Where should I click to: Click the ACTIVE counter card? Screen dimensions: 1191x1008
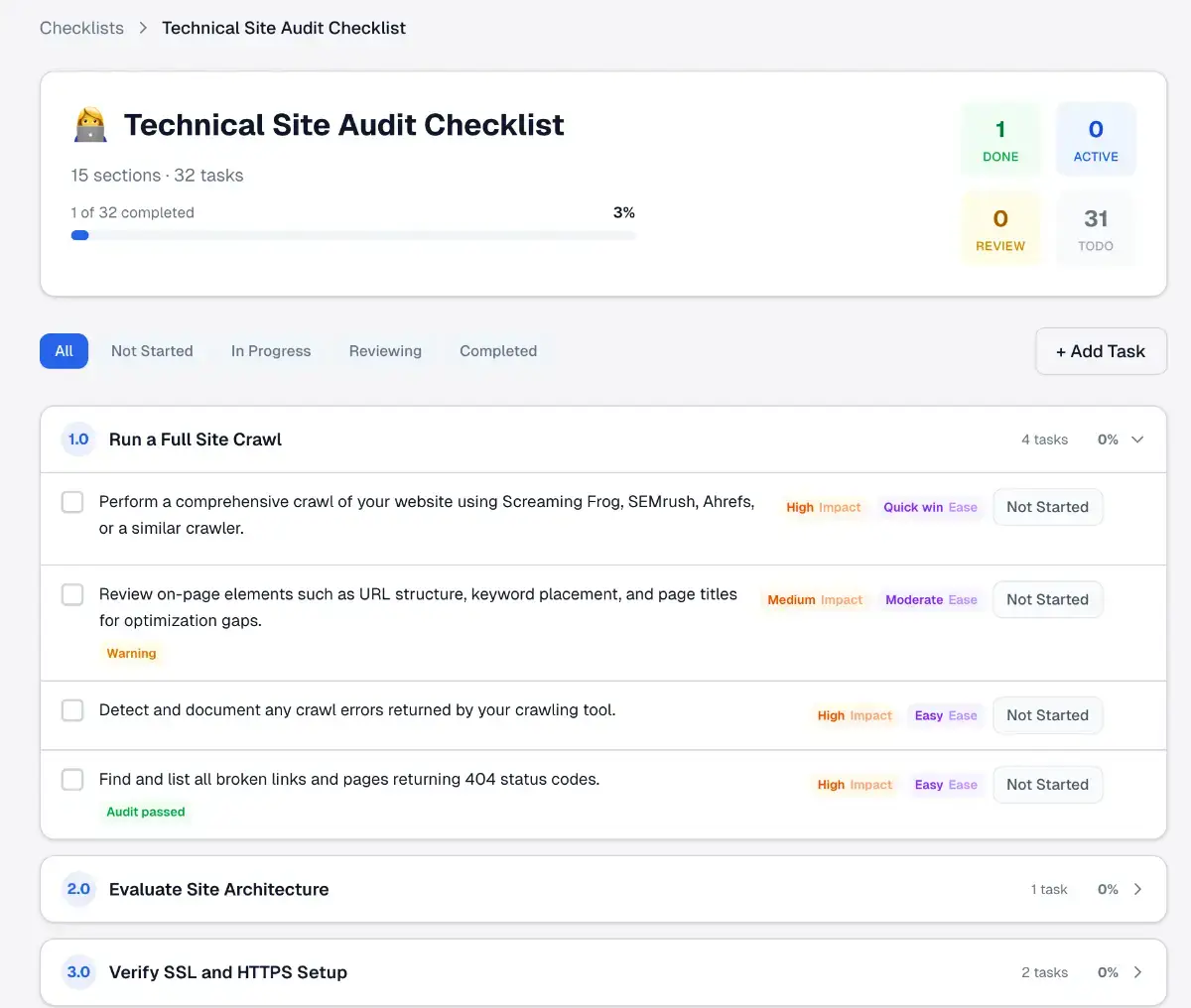click(1095, 139)
